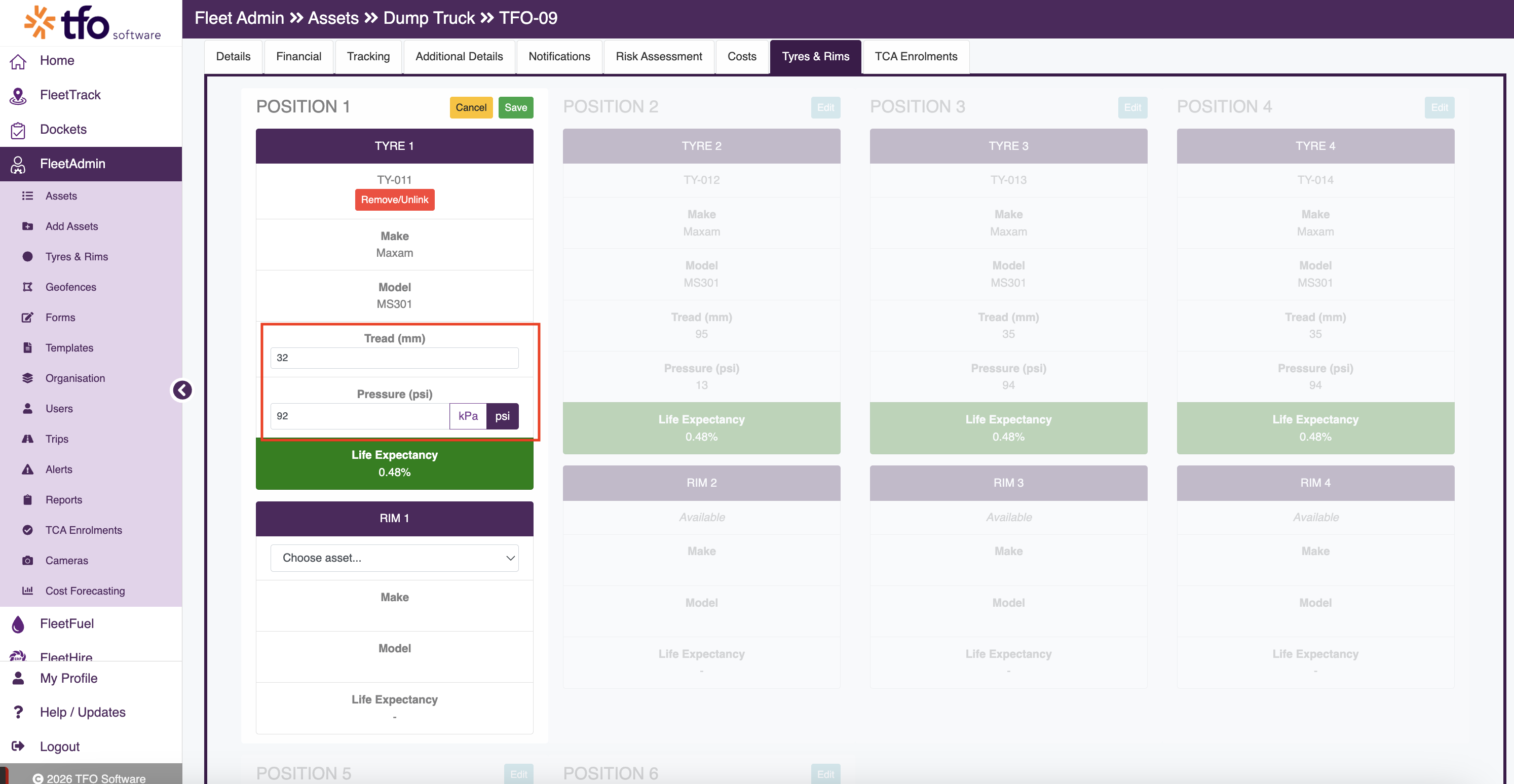This screenshot has width=1514, height=784.
Task: Click the Help question mark icon
Action: (x=18, y=713)
